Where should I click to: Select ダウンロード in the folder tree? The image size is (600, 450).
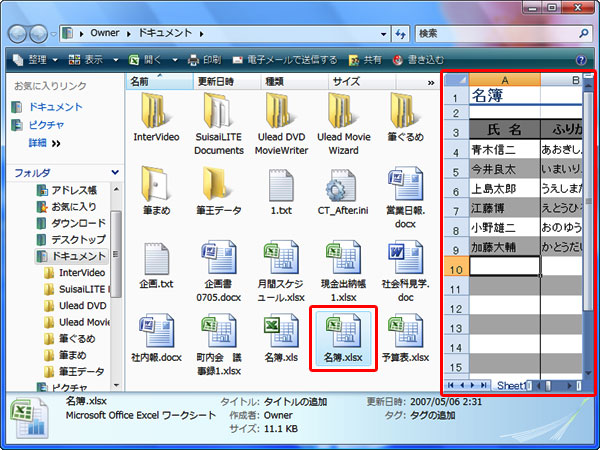(x=71, y=223)
